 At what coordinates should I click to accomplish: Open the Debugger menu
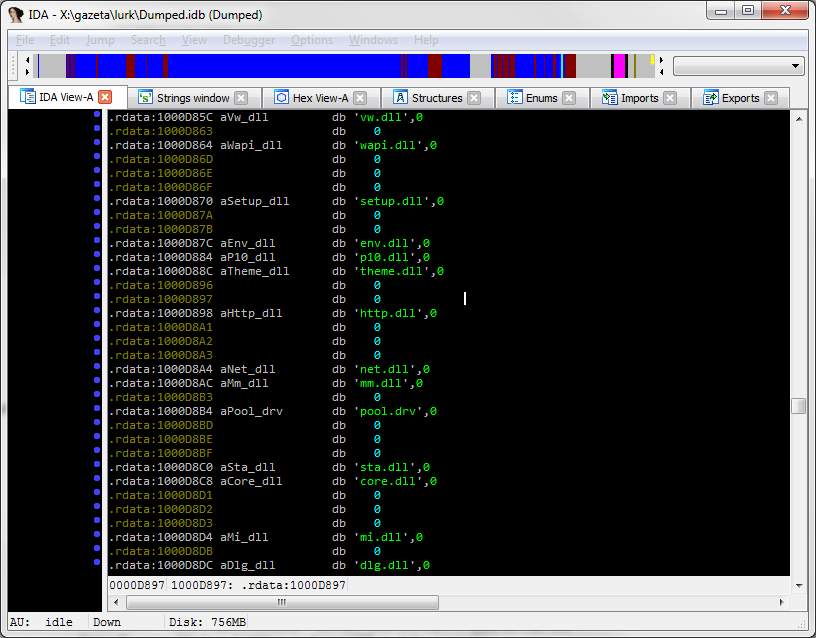(249, 40)
